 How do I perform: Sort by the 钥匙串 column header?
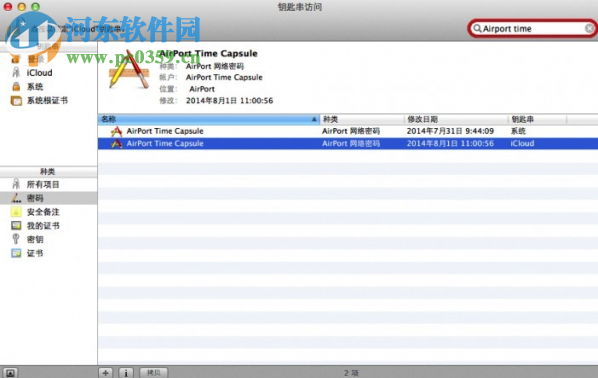pyautogui.click(x=537, y=119)
